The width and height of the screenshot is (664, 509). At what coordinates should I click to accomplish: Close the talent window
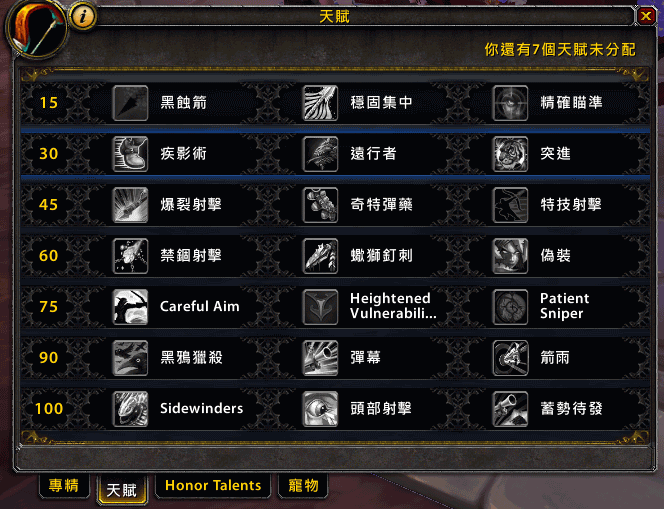(x=646, y=17)
